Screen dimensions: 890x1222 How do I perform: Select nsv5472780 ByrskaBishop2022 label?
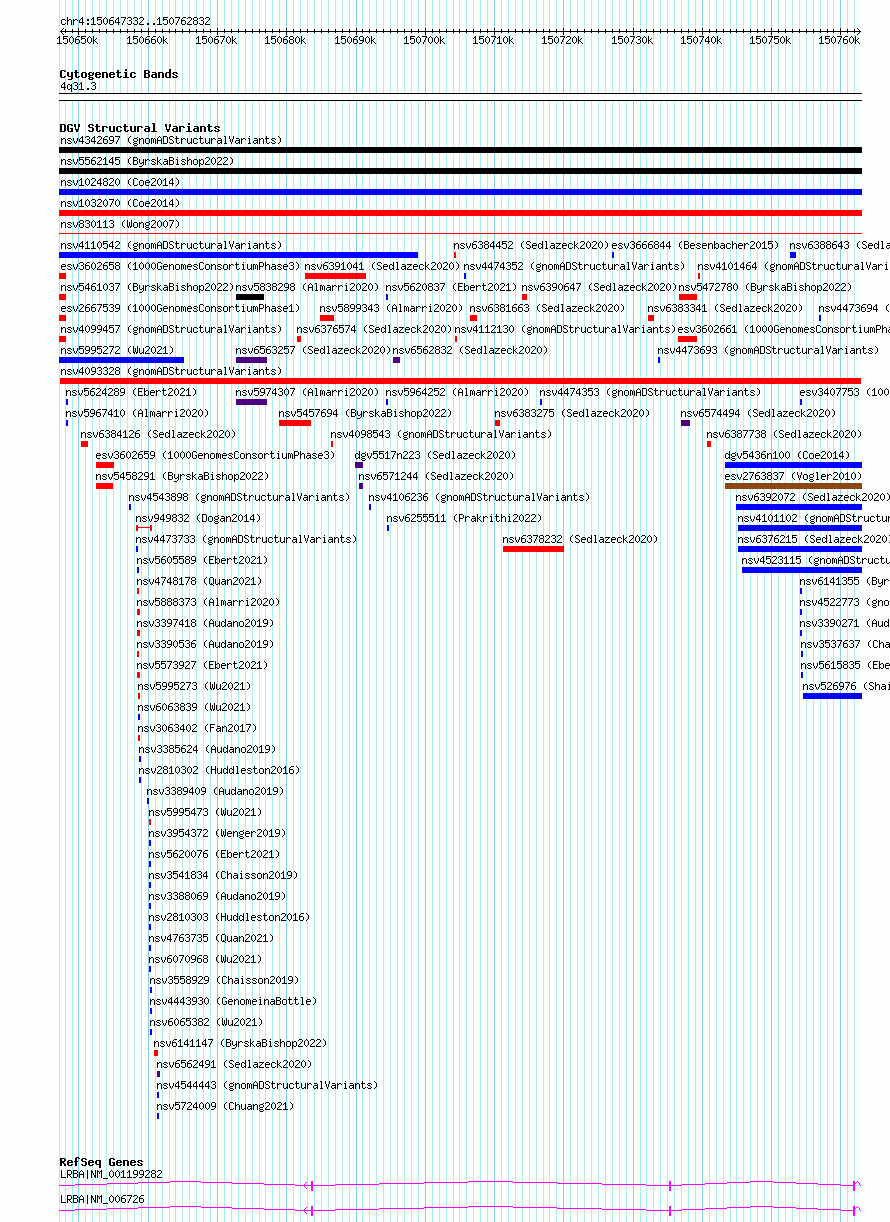tap(765, 287)
